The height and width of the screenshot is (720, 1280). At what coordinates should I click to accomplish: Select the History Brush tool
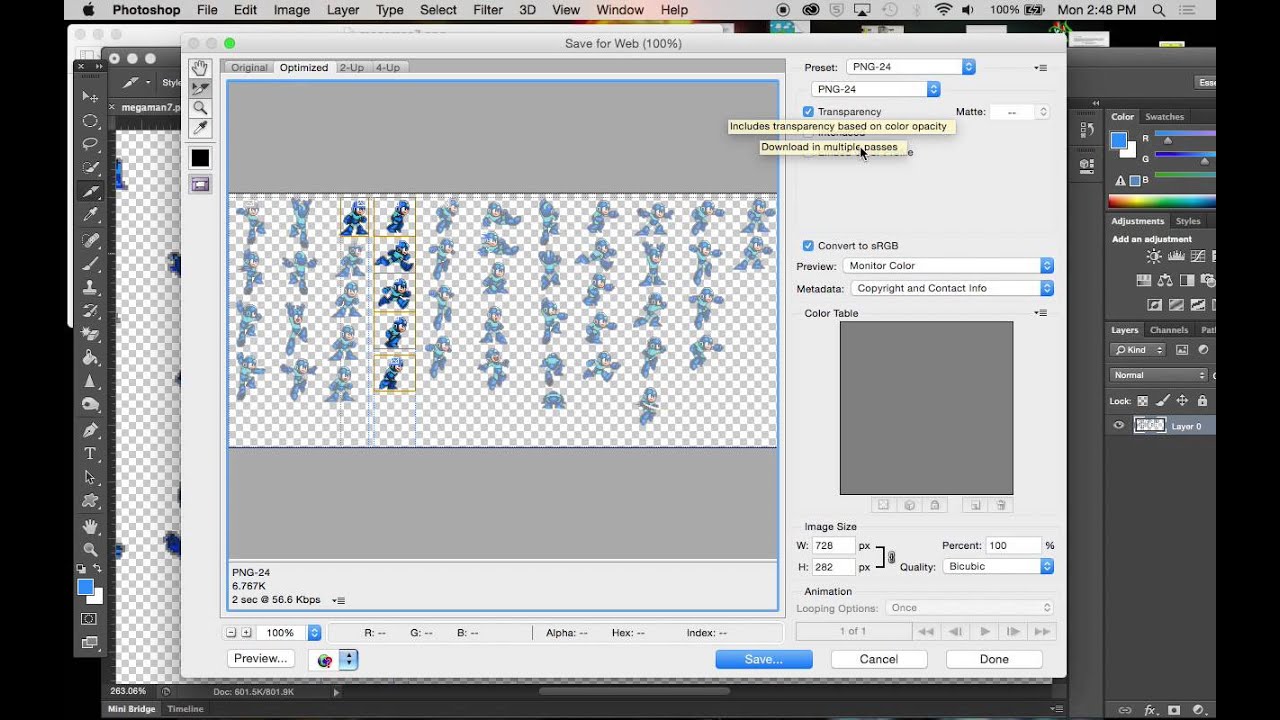[x=91, y=311]
